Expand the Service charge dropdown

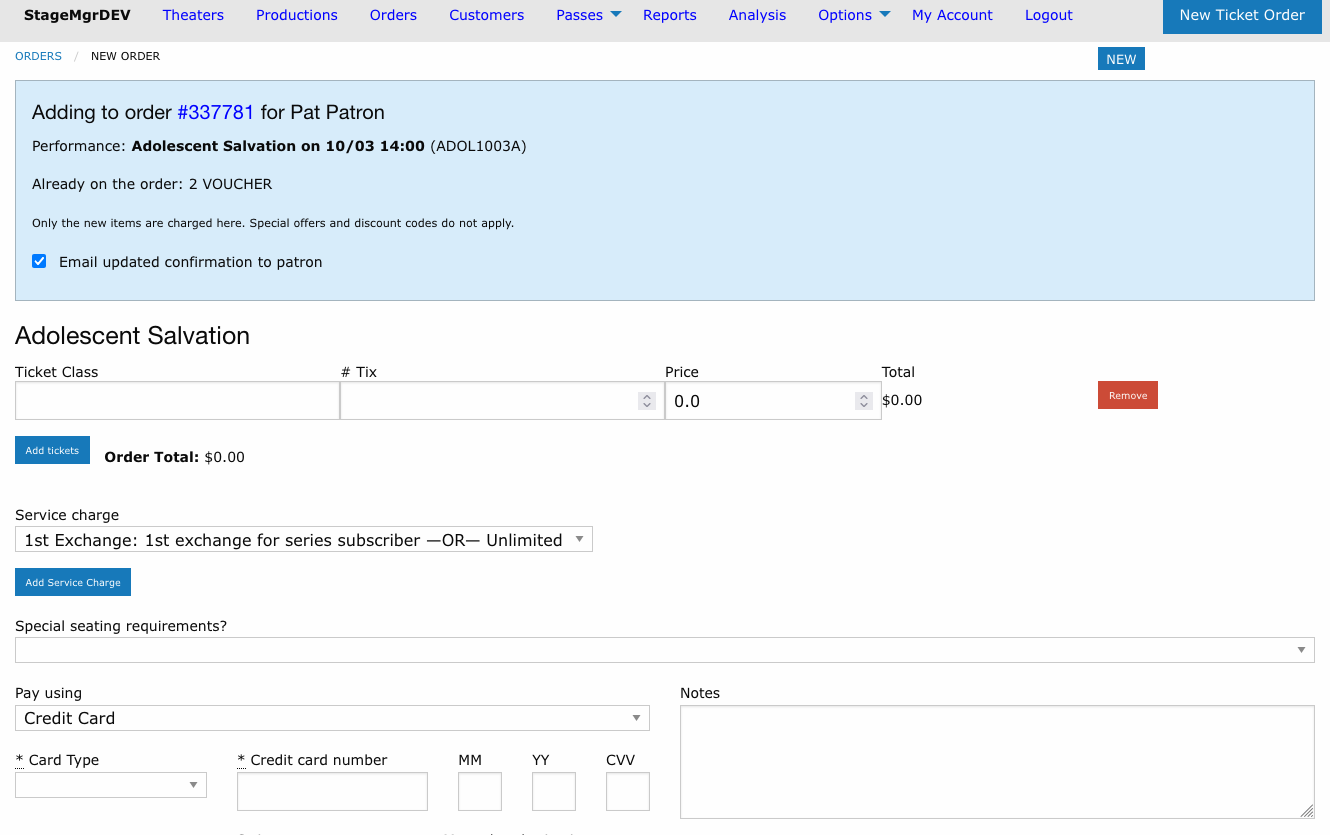coord(304,540)
